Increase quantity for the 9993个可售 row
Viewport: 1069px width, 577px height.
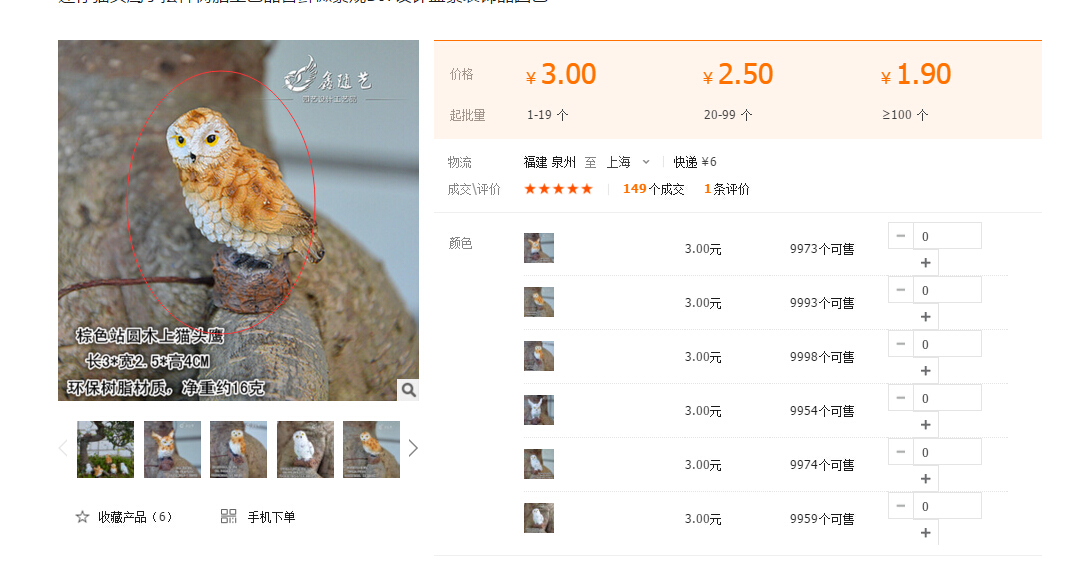(x=926, y=317)
